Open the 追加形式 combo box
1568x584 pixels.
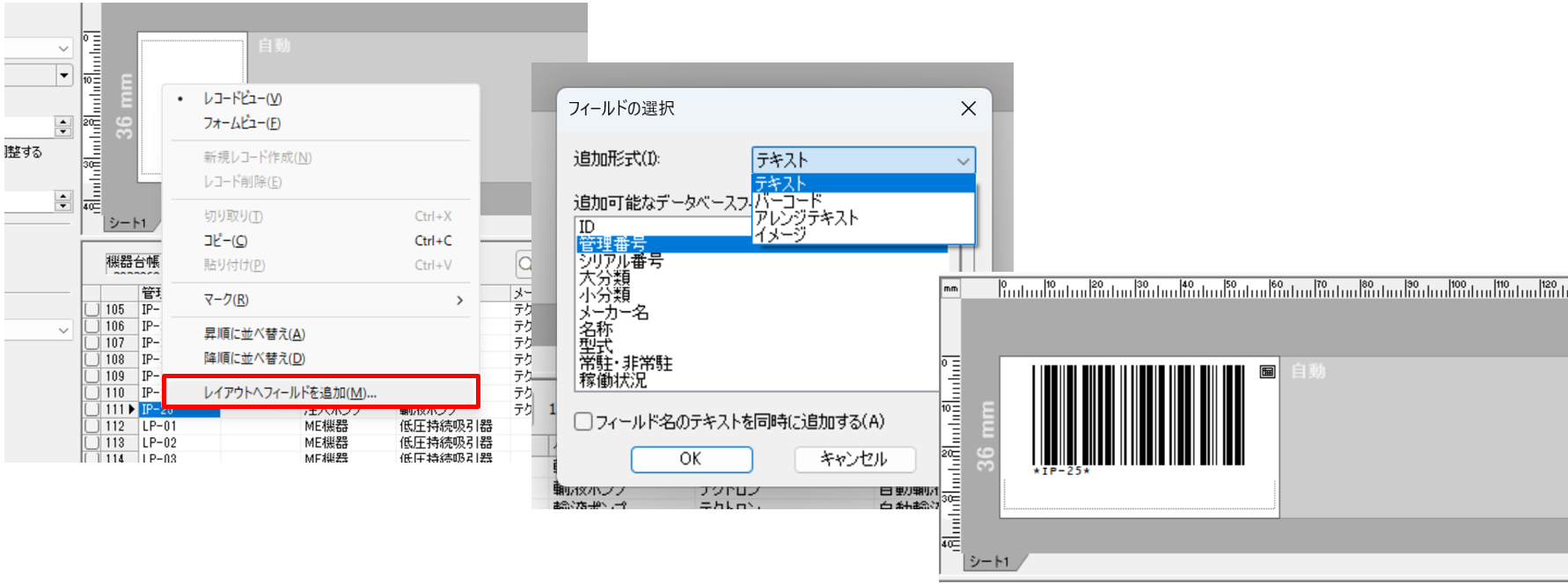pos(863,160)
